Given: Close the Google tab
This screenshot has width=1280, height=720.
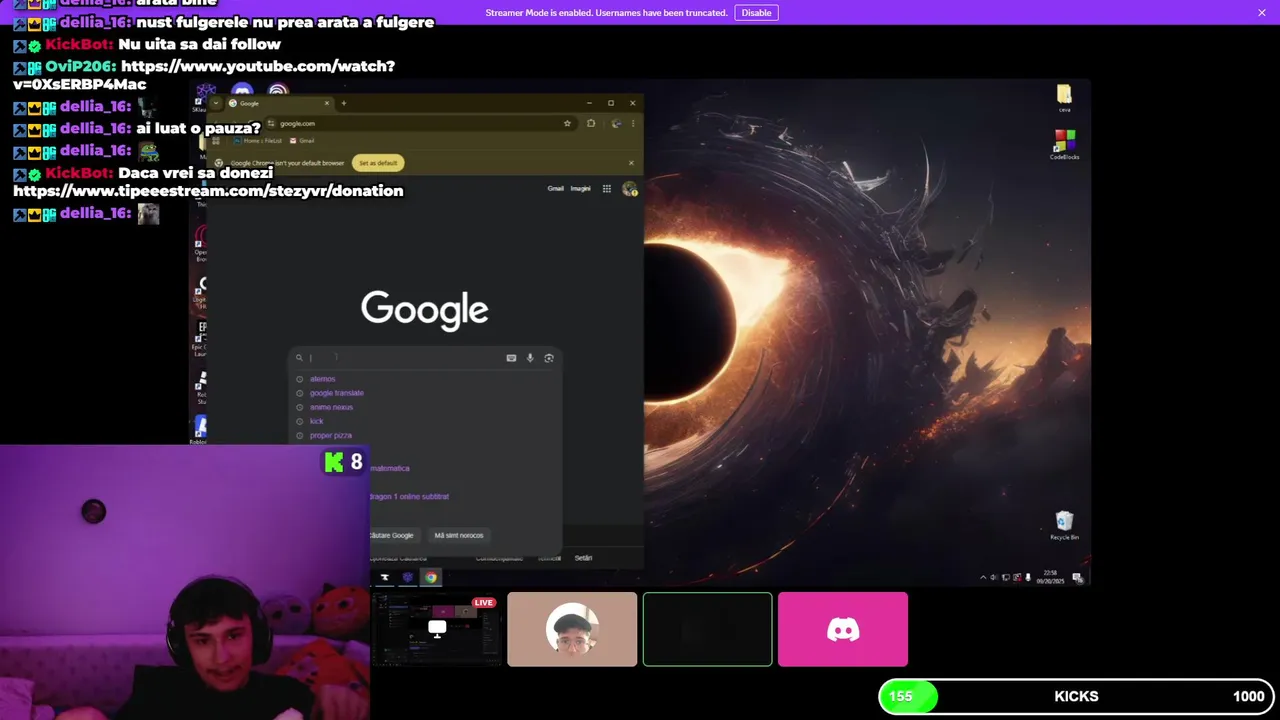Looking at the screenshot, I should [326, 103].
